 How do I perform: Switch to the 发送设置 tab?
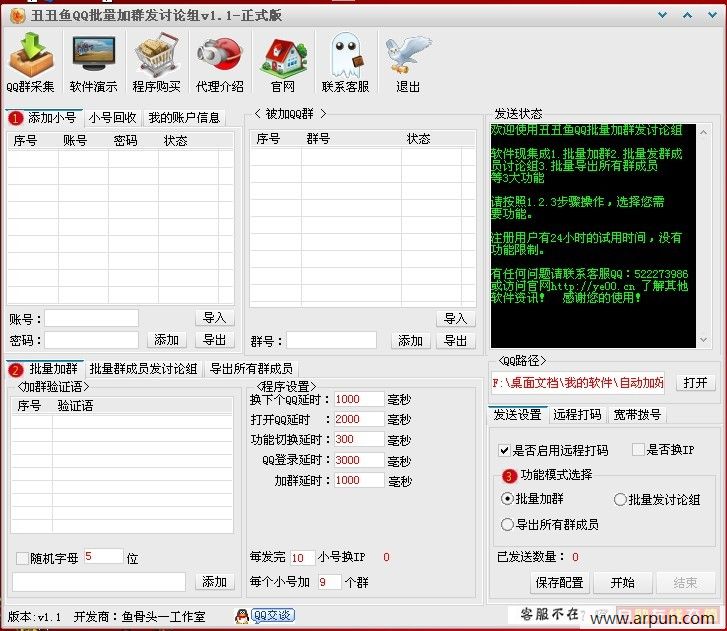(x=517, y=414)
